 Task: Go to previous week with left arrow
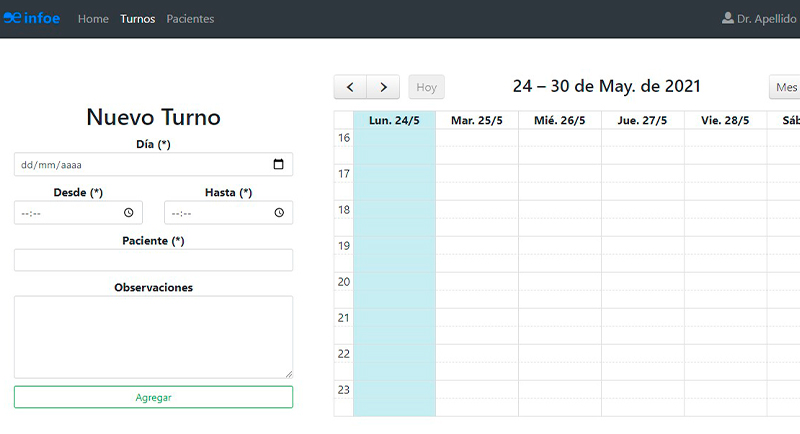click(x=350, y=87)
